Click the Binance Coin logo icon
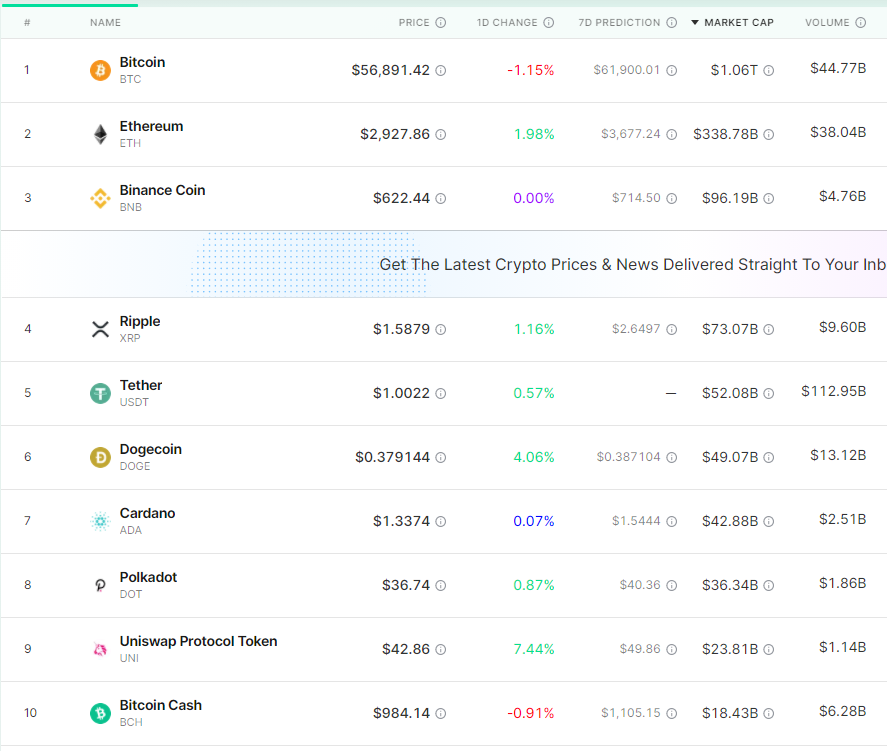This screenshot has height=751, width=887. (x=100, y=198)
